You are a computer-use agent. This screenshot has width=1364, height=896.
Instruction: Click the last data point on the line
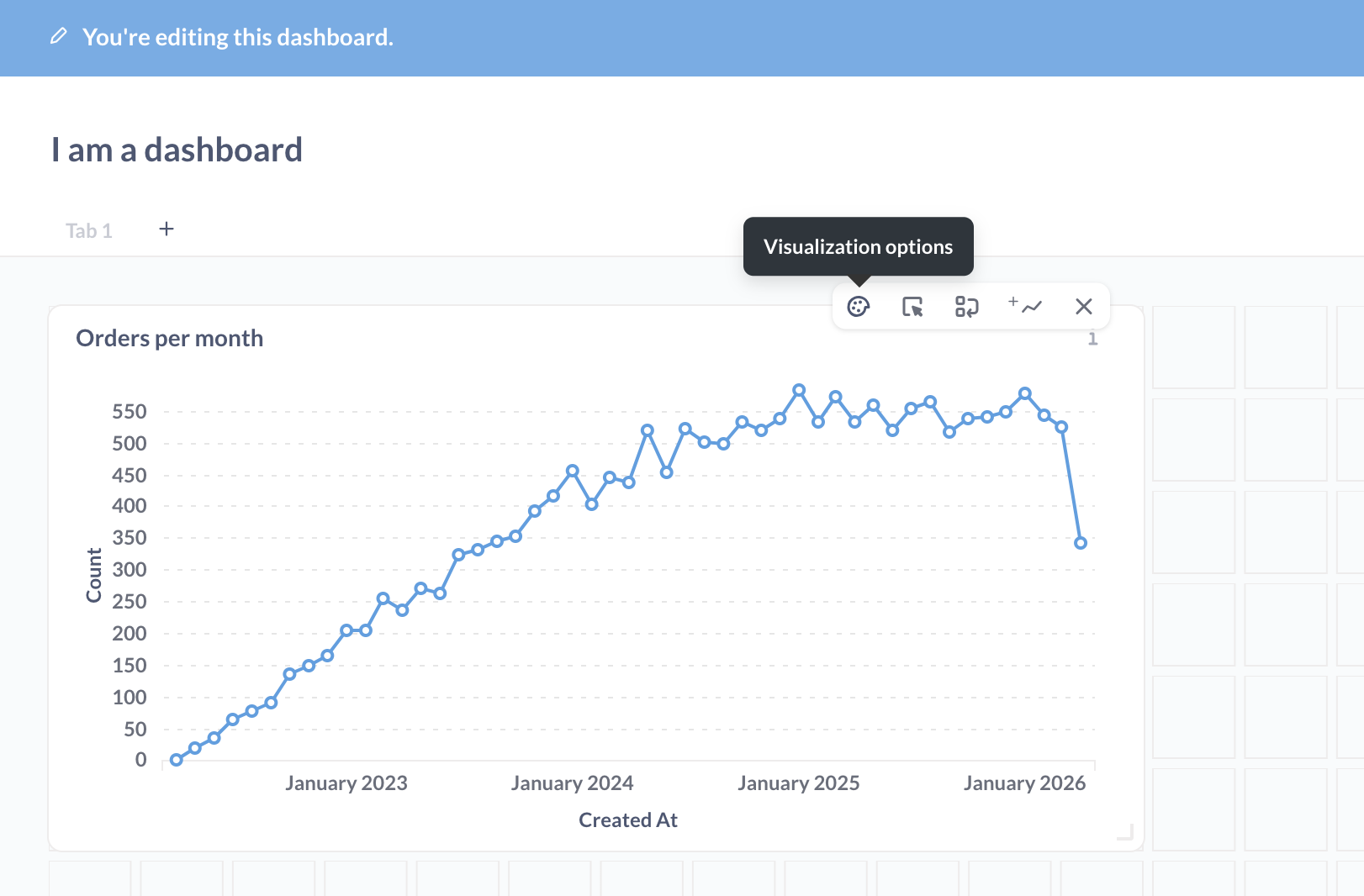click(1081, 543)
